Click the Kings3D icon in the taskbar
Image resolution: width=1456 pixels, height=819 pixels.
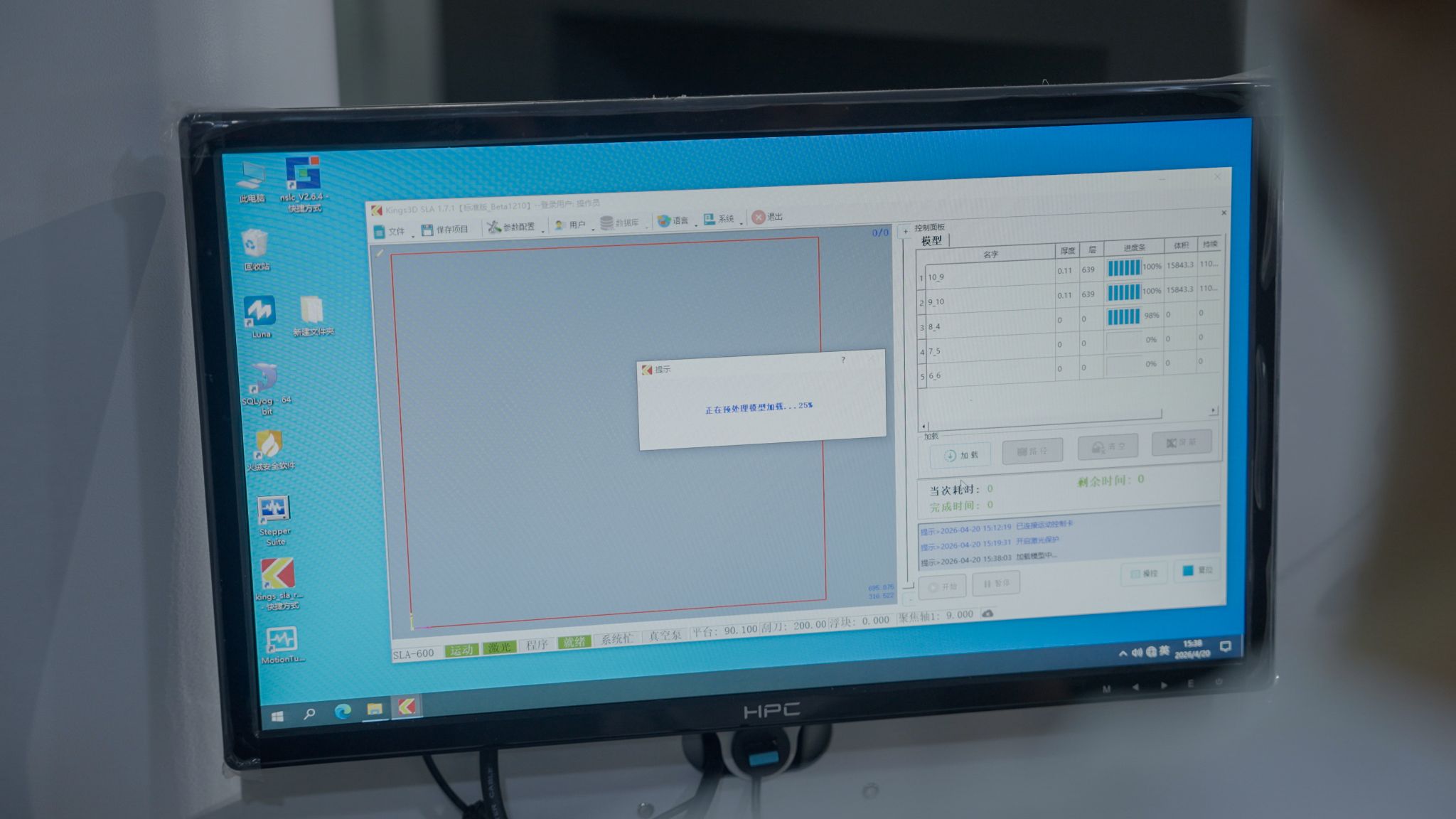point(406,707)
